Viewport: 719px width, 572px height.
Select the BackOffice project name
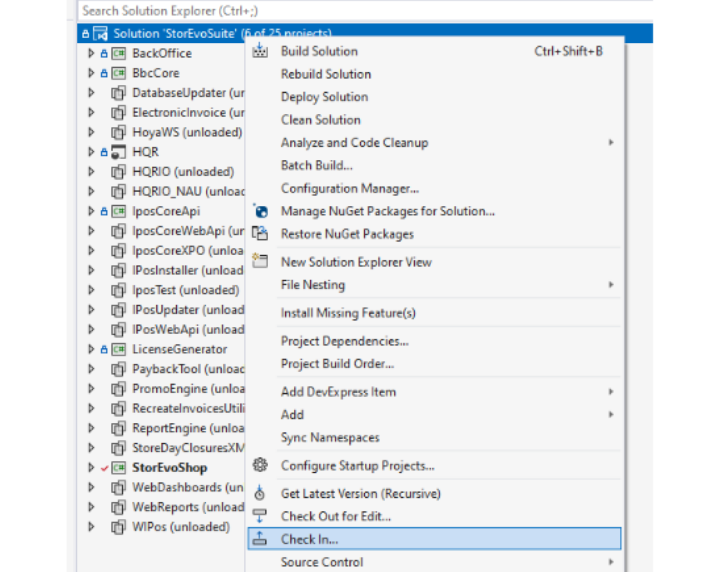pos(162,53)
